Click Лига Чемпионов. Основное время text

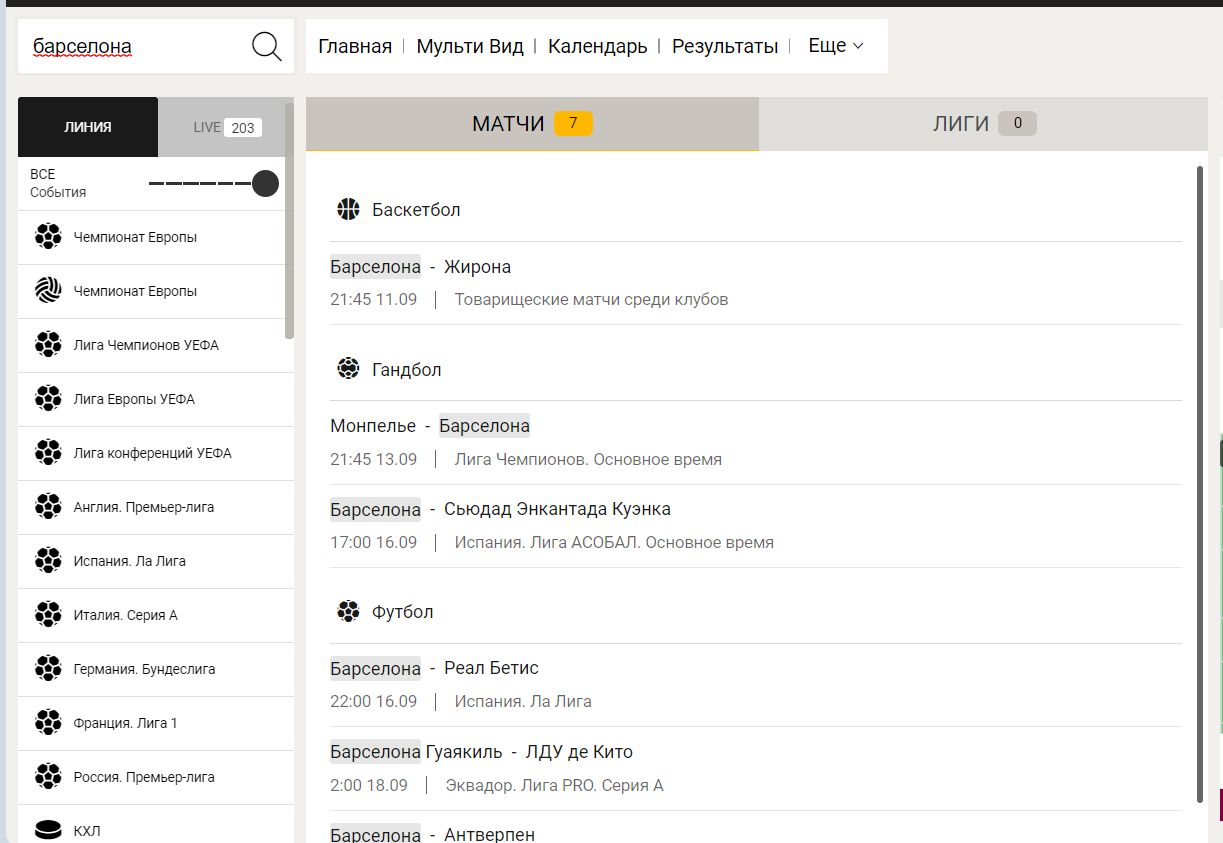pyautogui.click(x=588, y=459)
